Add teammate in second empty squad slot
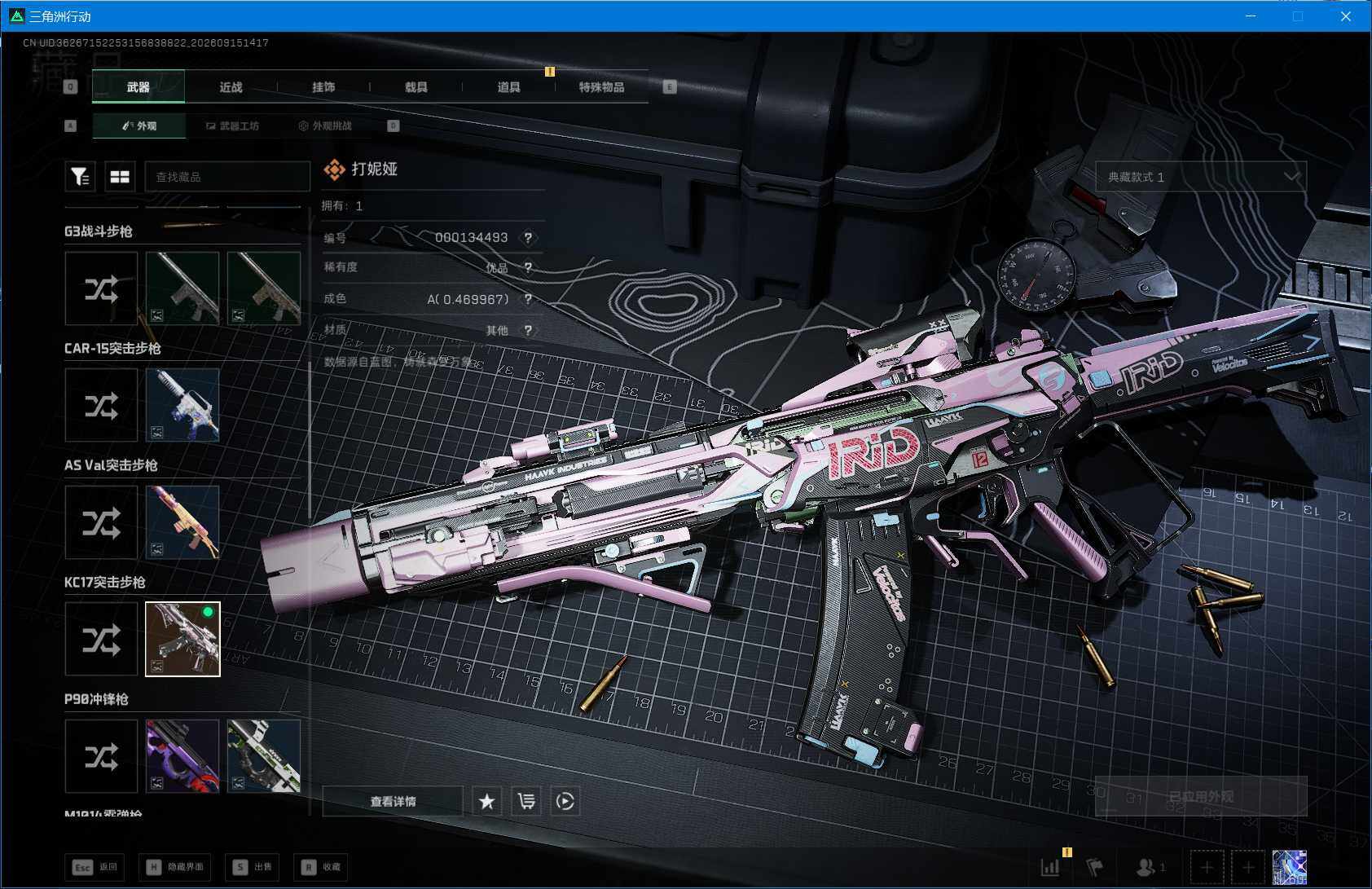 click(x=1247, y=867)
